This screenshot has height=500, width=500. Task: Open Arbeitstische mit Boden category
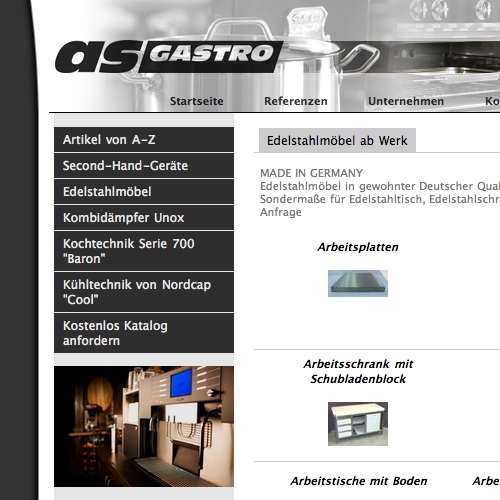pyautogui.click(x=359, y=481)
